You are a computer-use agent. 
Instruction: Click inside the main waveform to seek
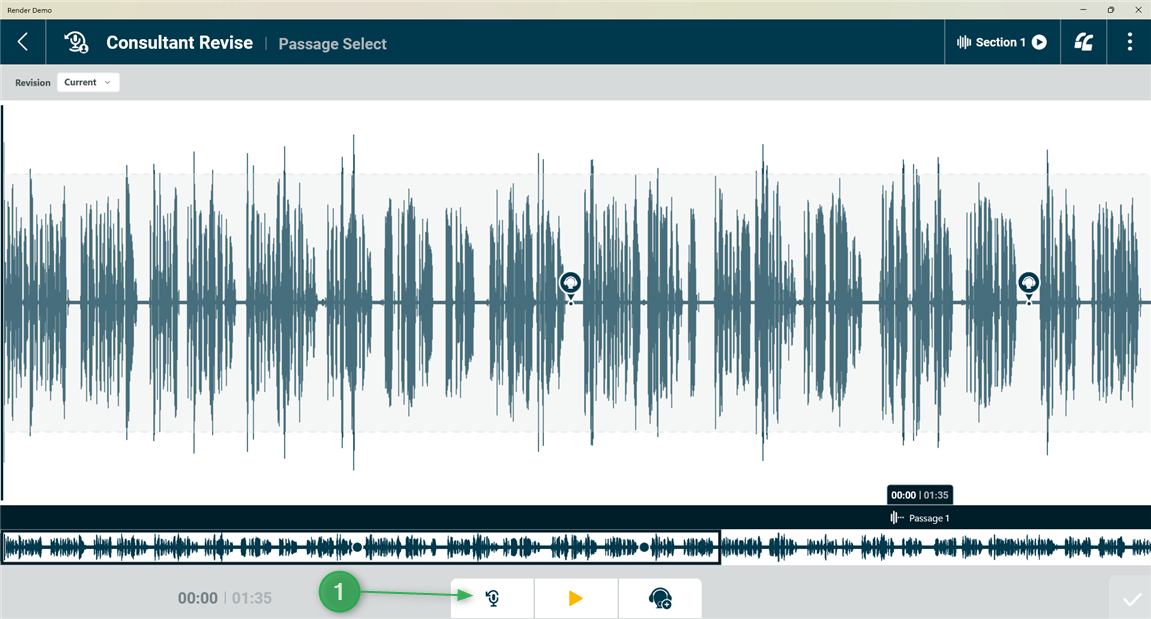coord(576,303)
